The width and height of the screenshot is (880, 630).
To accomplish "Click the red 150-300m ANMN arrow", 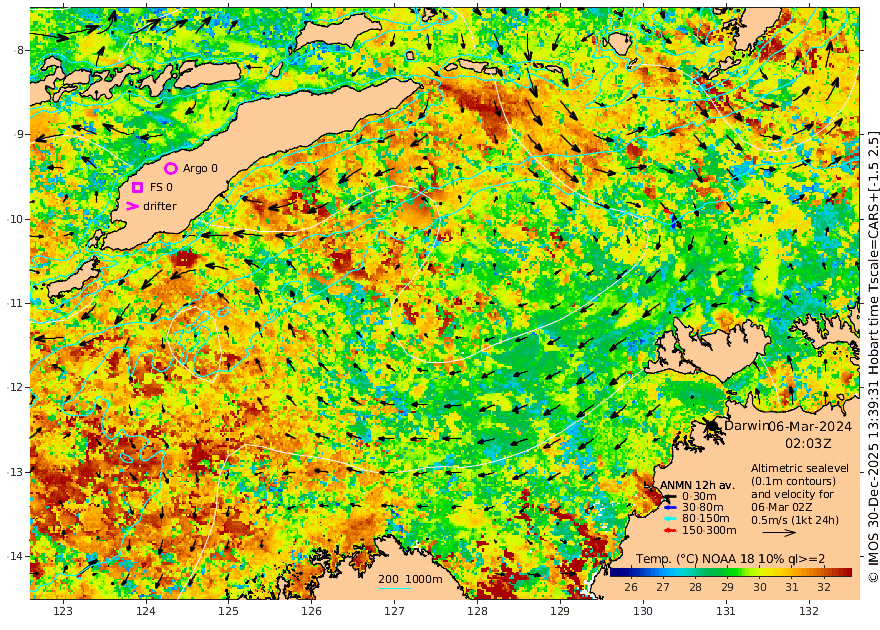I will tap(670, 530).
